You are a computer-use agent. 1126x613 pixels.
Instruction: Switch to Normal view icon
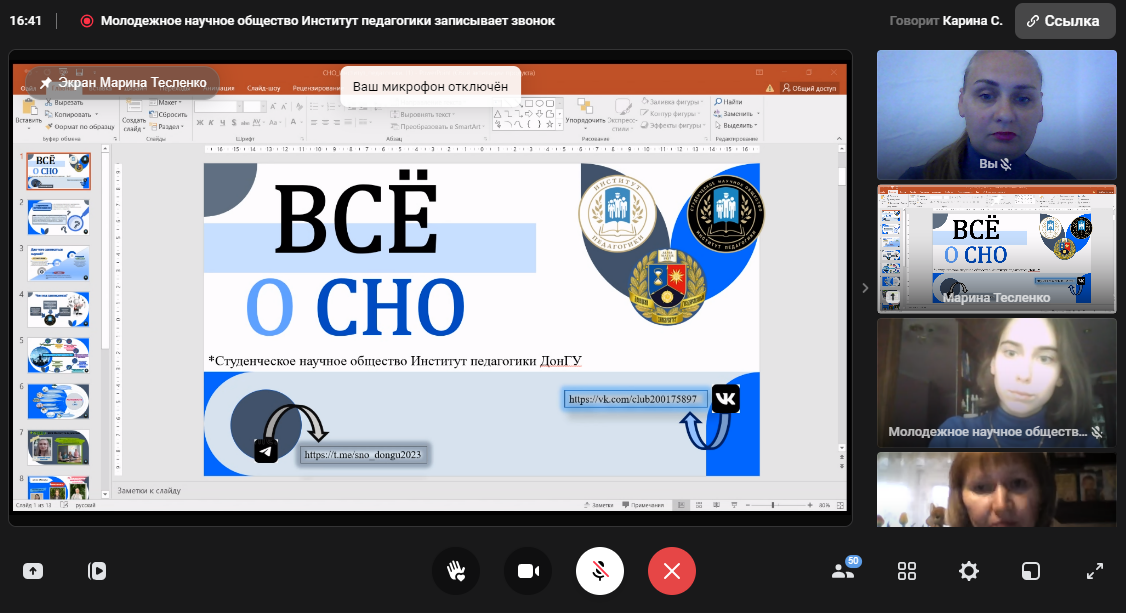pos(681,505)
